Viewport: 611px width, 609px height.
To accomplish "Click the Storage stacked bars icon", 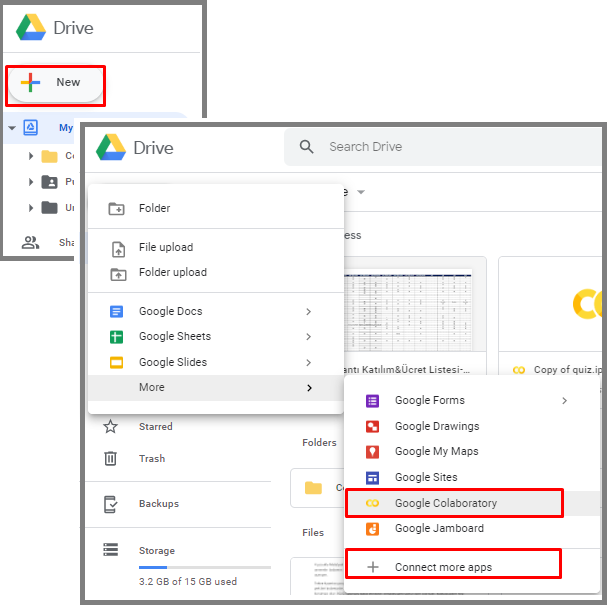I will point(111,550).
